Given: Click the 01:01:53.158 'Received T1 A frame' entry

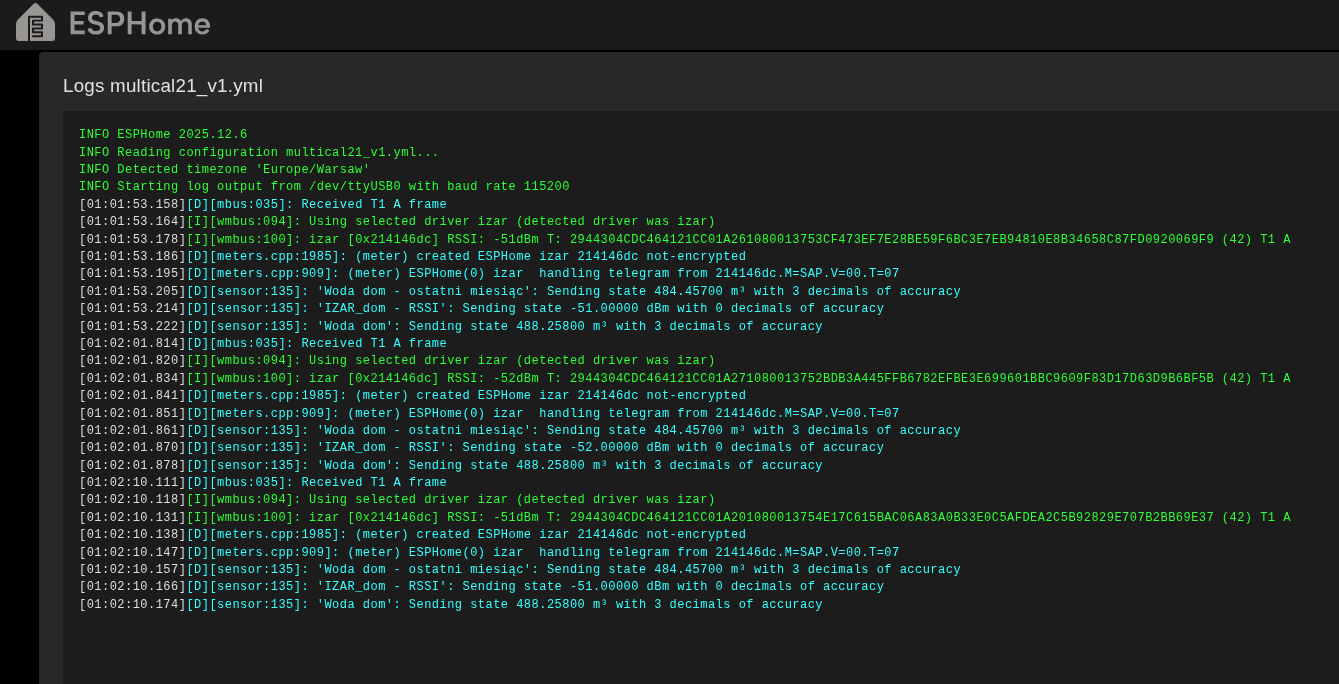Looking at the screenshot, I should [263, 205].
